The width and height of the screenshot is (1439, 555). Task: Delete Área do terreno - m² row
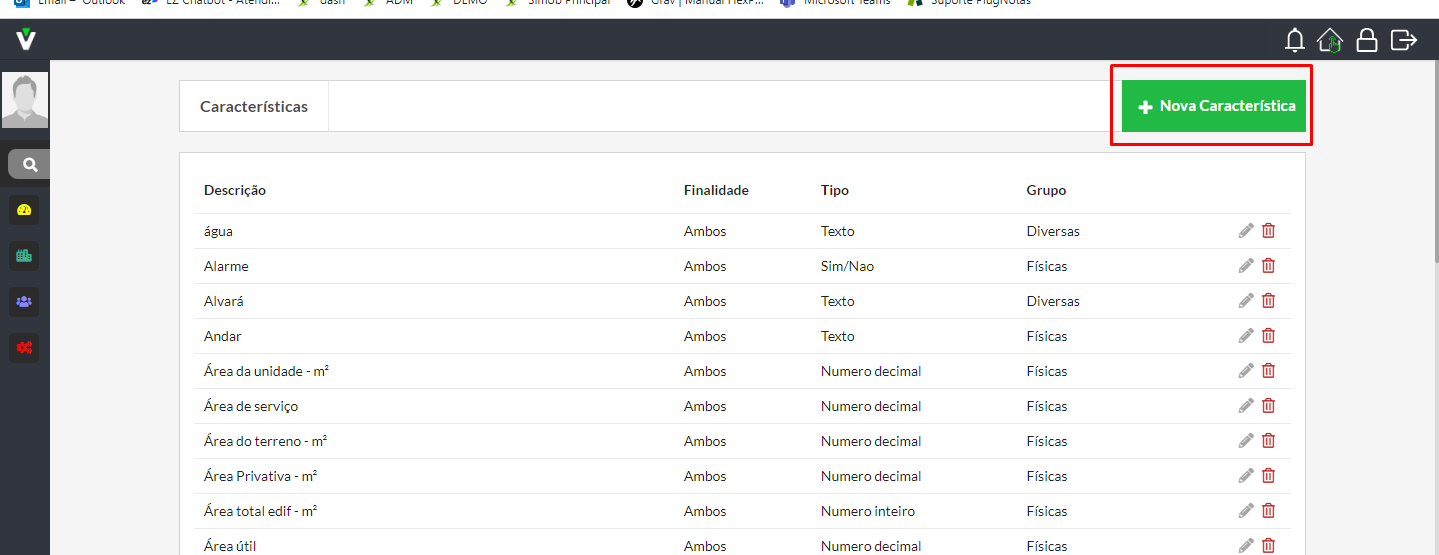(1268, 441)
